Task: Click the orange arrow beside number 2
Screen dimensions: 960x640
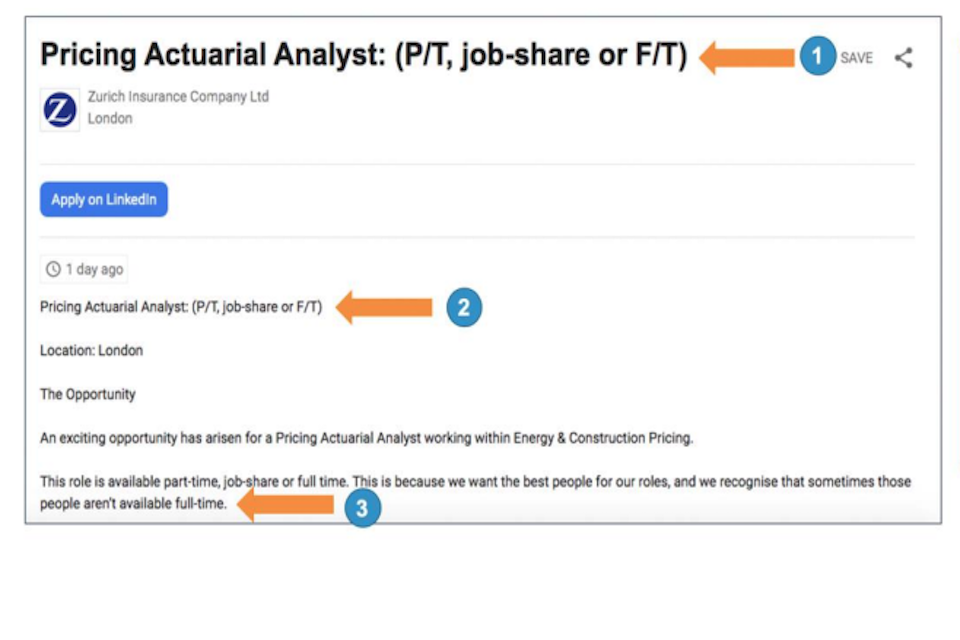Action: (x=384, y=308)
